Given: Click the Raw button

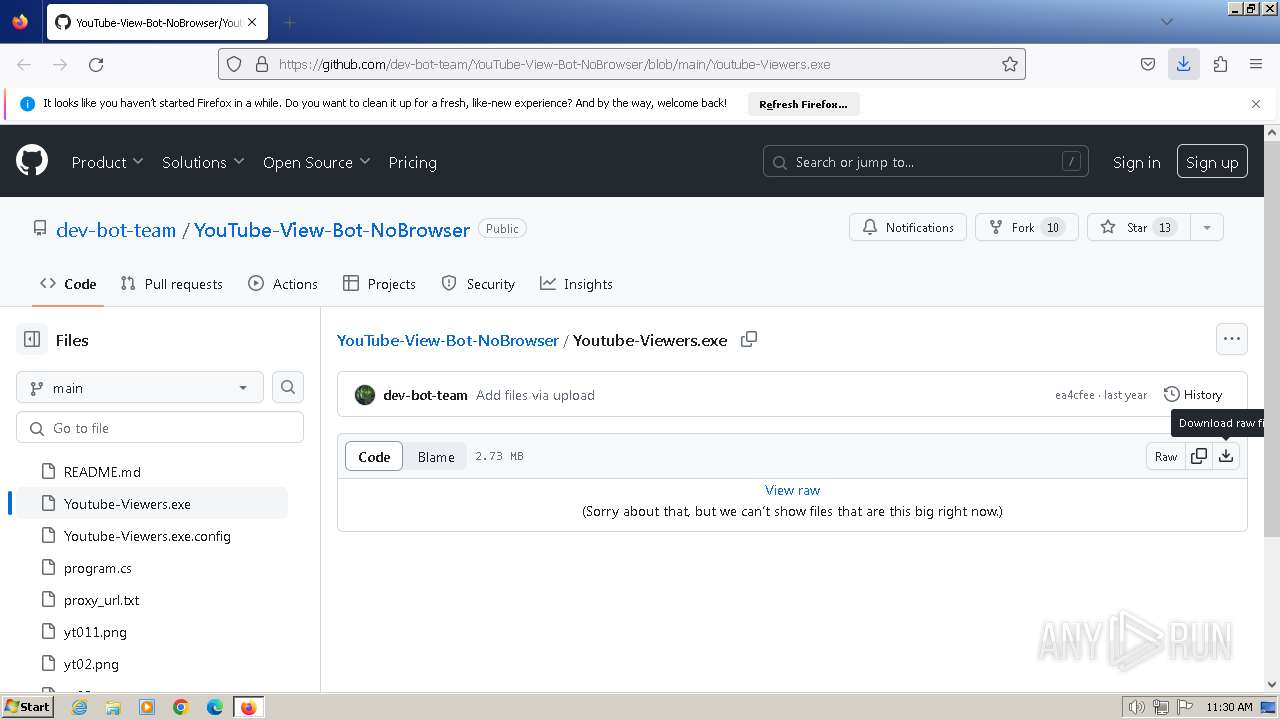Looking at the screenshot, I should click(1166, 456).
